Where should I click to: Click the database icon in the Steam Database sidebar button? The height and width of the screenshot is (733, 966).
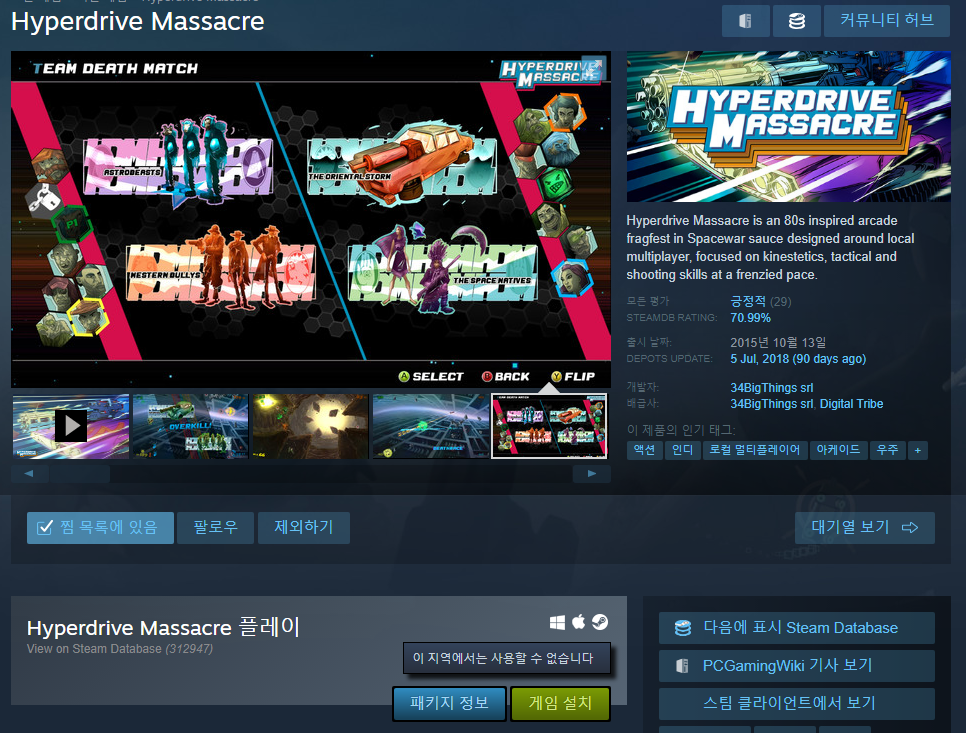pyautogui.click(x=682, y=628)
